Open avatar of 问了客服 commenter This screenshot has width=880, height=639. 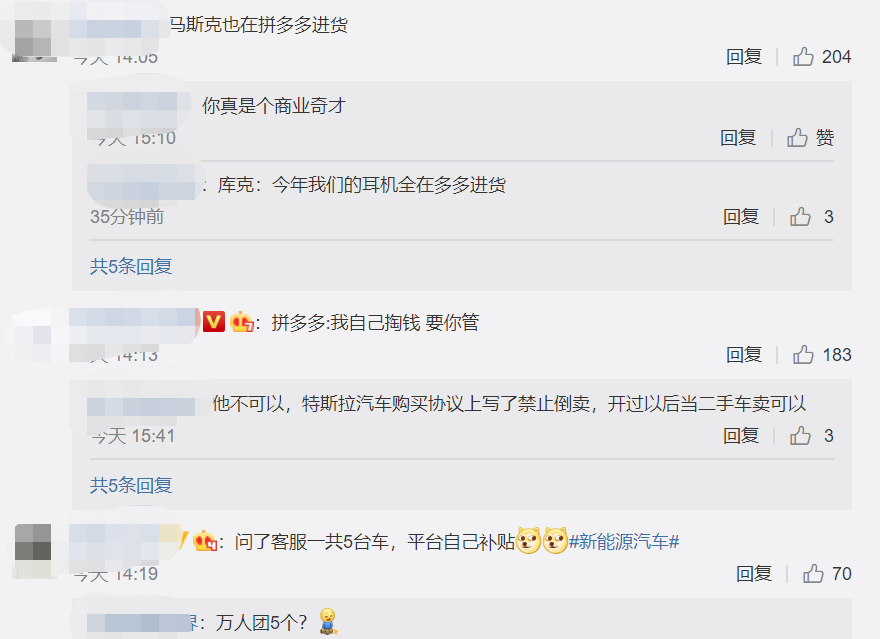click(x=33, y=551)
